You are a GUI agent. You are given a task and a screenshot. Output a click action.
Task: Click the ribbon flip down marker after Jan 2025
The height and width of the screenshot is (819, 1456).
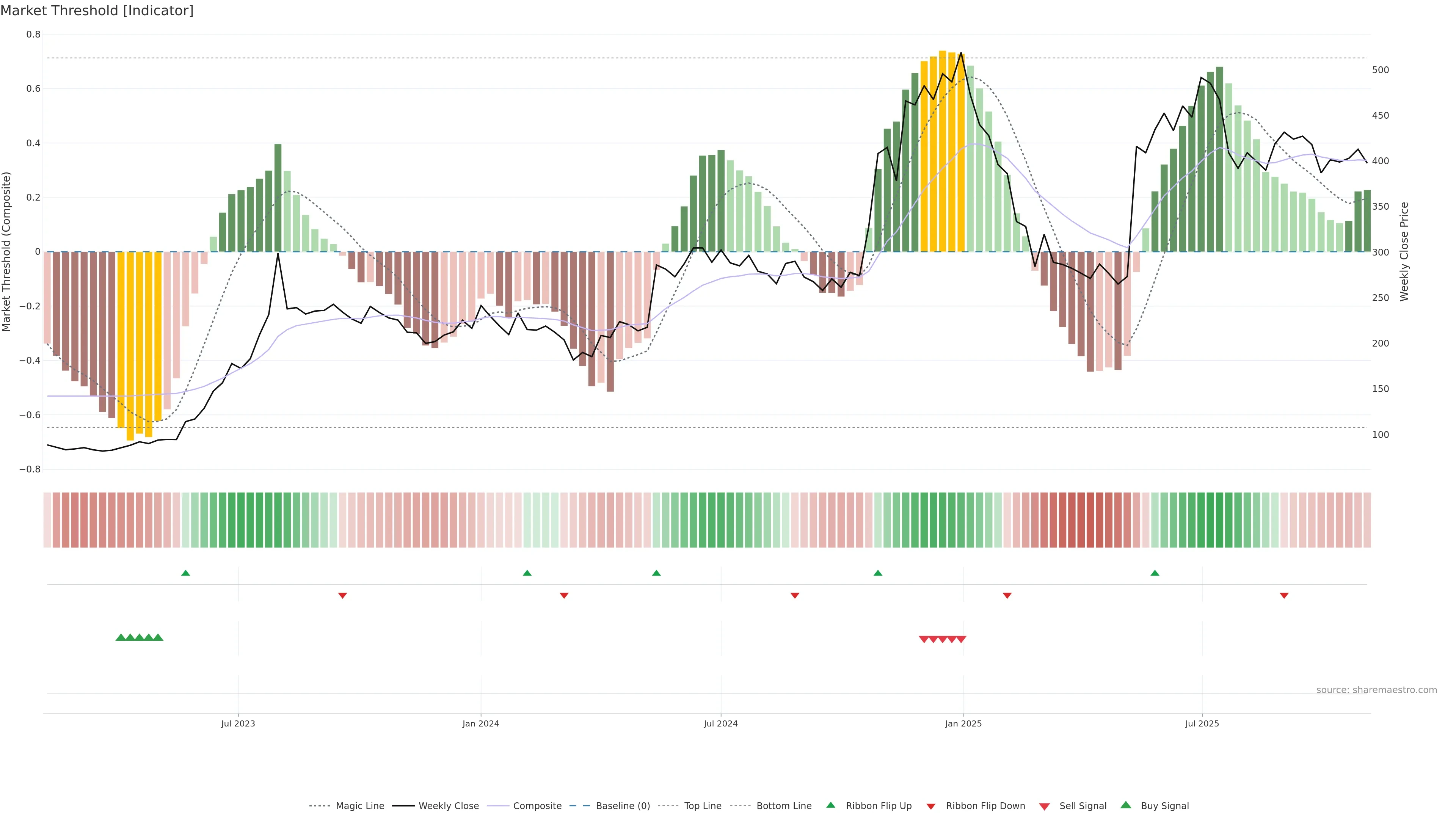click(1007, 596)
